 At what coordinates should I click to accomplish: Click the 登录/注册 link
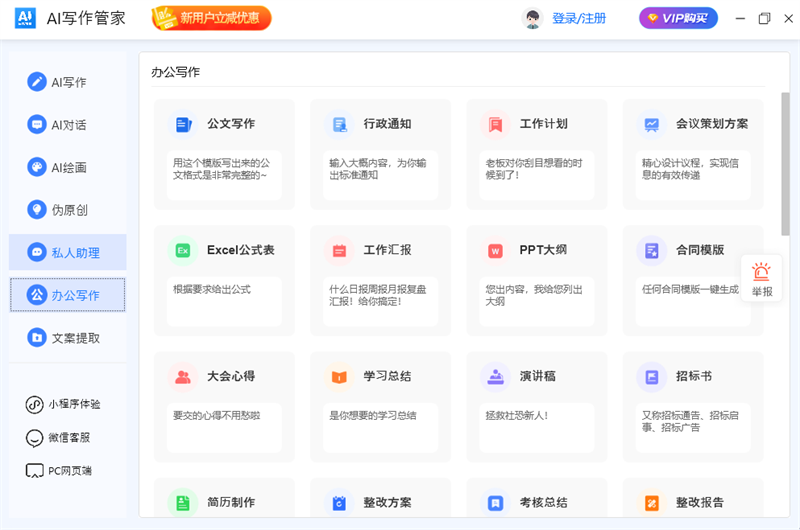tap(579, 18)
